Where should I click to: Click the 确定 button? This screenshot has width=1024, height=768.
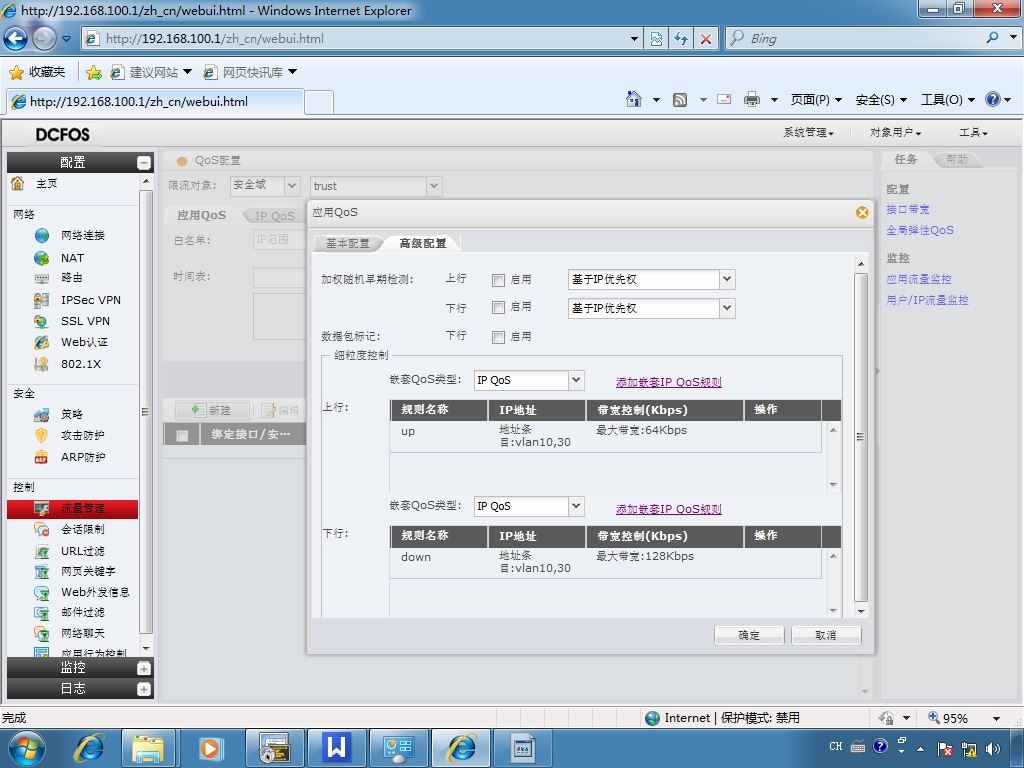click(749, 635)
